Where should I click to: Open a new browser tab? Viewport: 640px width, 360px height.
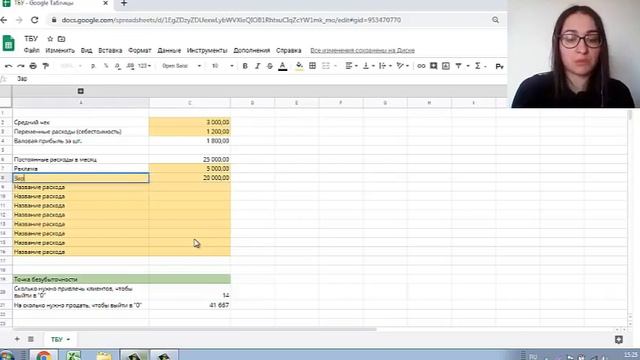tap(124, 3)
